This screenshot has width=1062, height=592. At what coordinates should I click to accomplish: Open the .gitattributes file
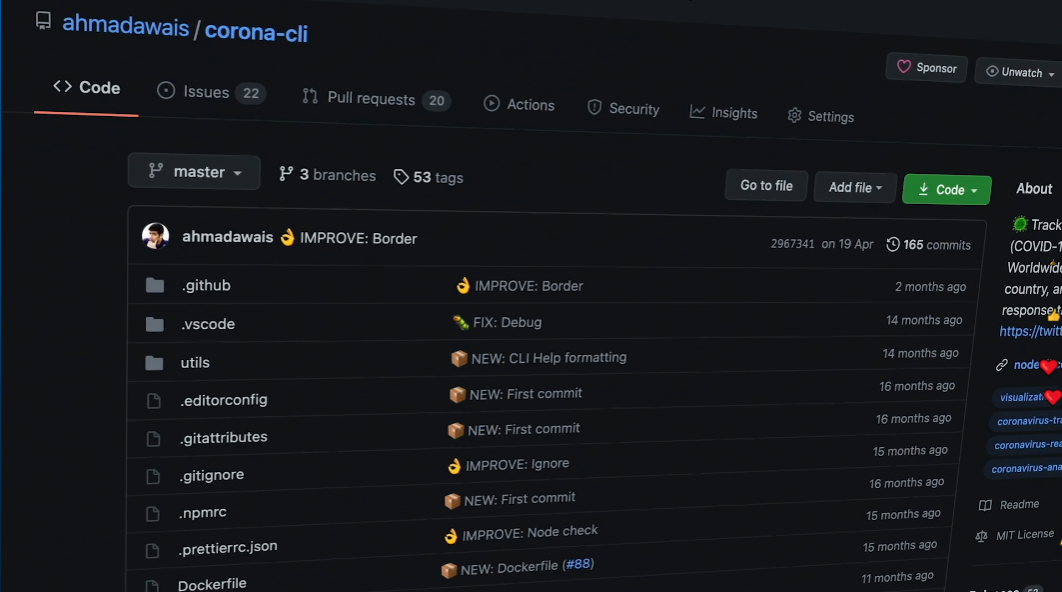click(x=223, y=438)
